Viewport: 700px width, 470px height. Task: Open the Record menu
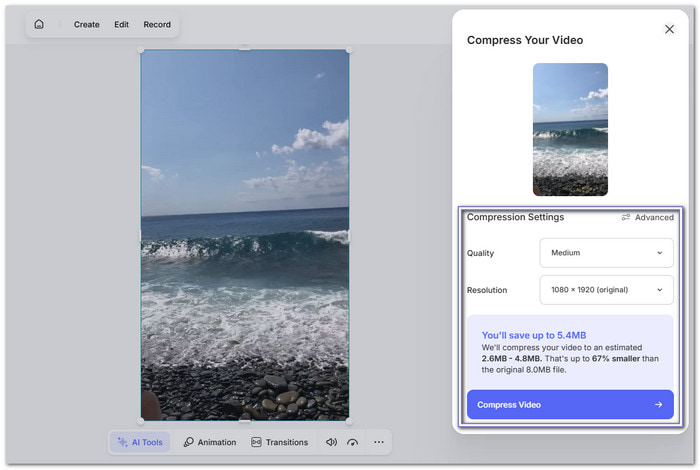click(x=157, y=25)
